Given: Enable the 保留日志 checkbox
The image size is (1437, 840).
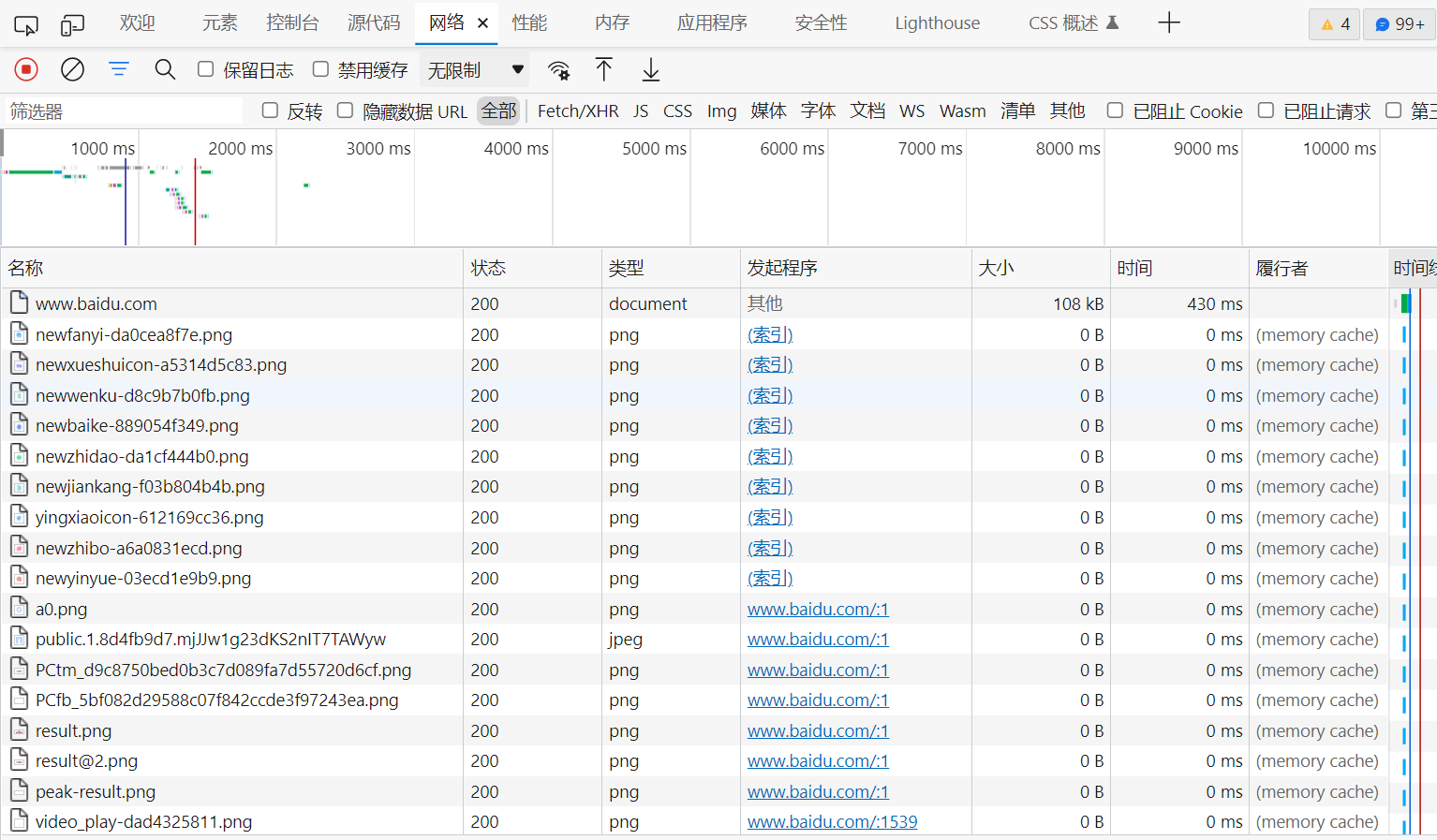Looking at the screenshot, I should (206, 69).
